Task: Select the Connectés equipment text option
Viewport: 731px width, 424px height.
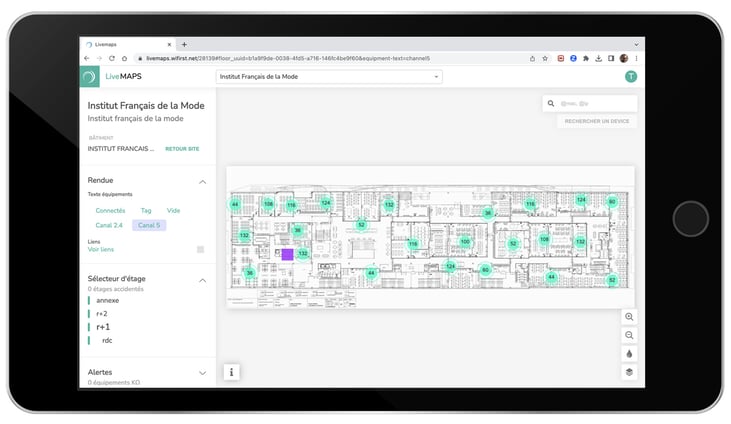Action: coord(110,211)
